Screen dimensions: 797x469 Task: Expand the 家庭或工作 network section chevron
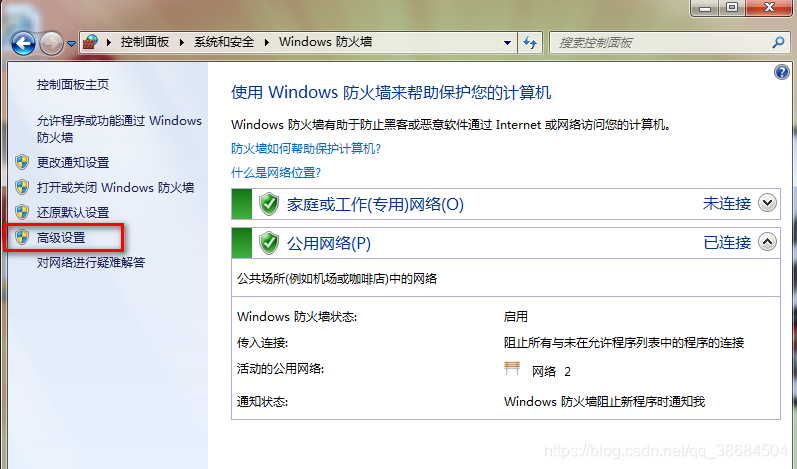click(768, 203)
